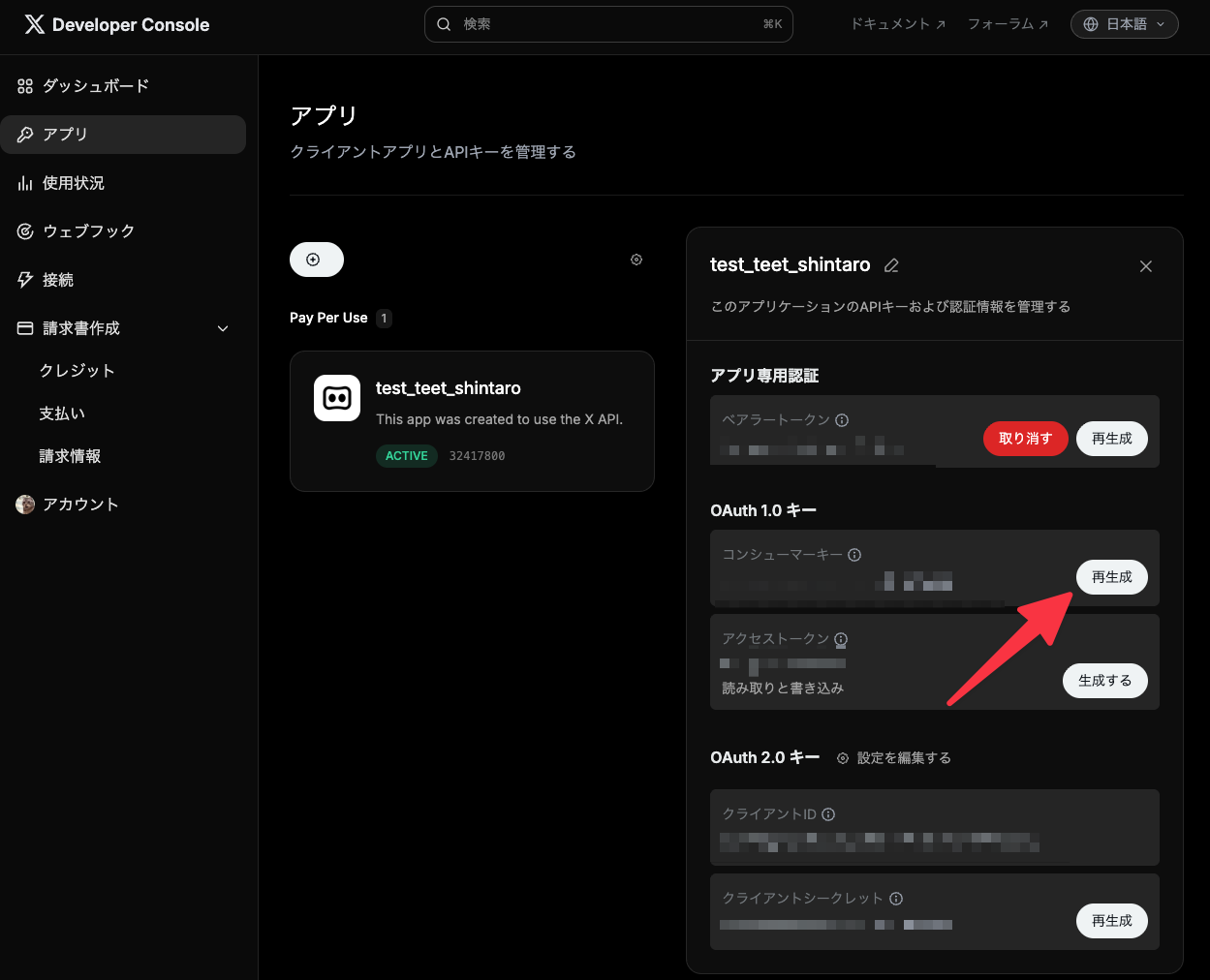Click the pencil icon to rename test_teet_shintaro
Screen dimensions: 1210x980
coord(892,265)
